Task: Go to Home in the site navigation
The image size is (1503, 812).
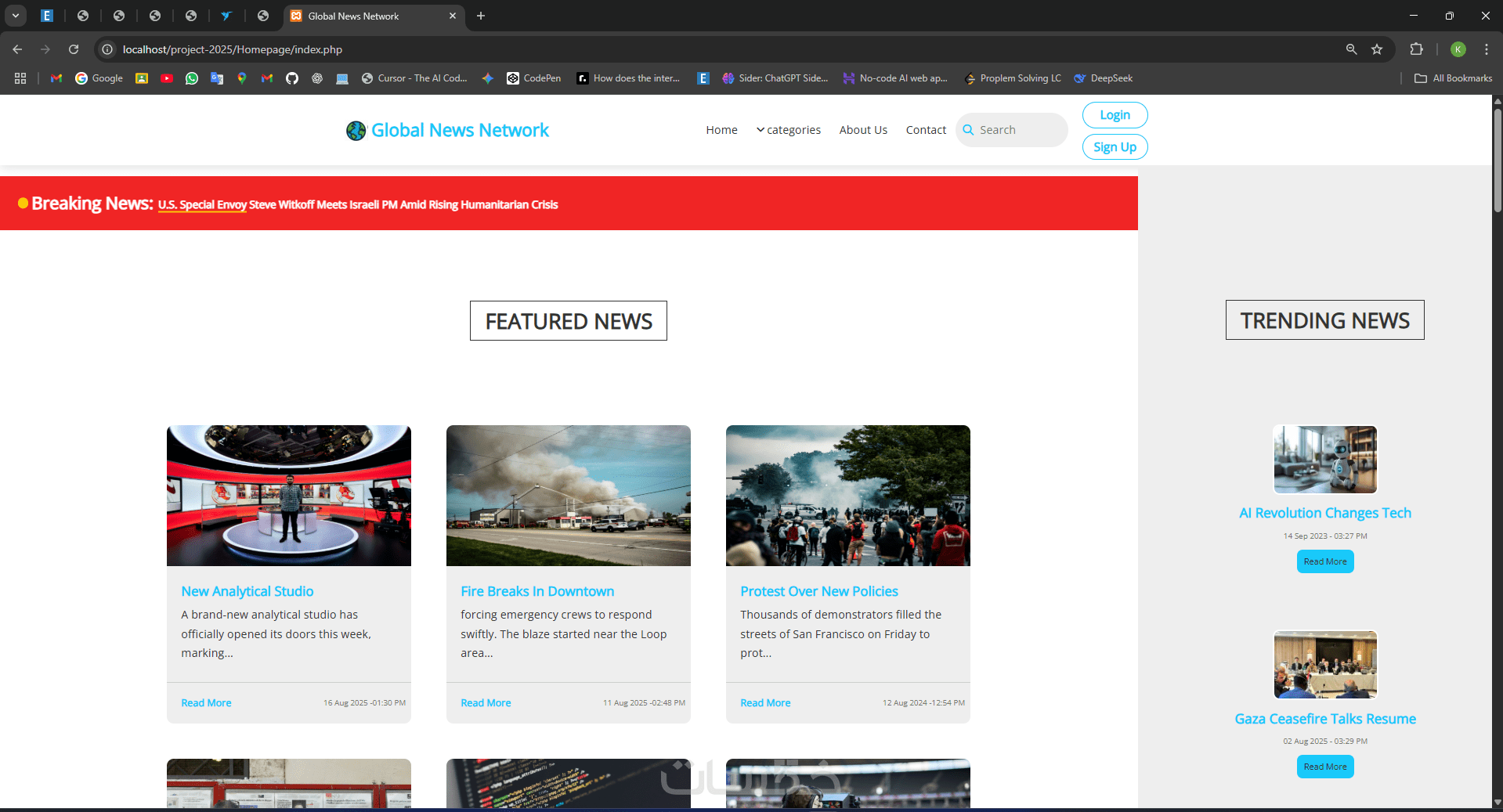Action: pyautogui.click(x=721, y=130)
